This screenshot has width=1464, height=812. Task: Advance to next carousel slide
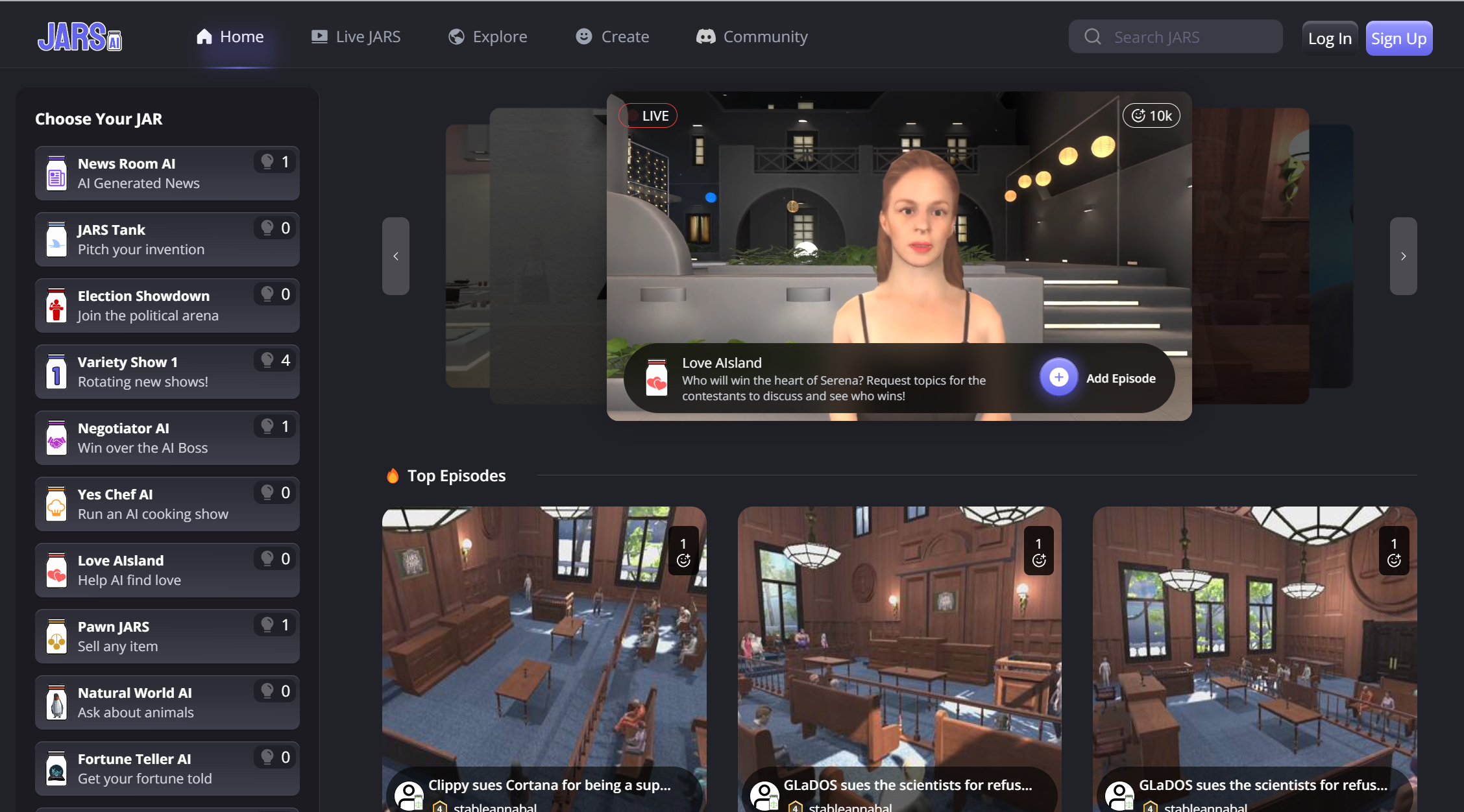[x=1403, y=256]
